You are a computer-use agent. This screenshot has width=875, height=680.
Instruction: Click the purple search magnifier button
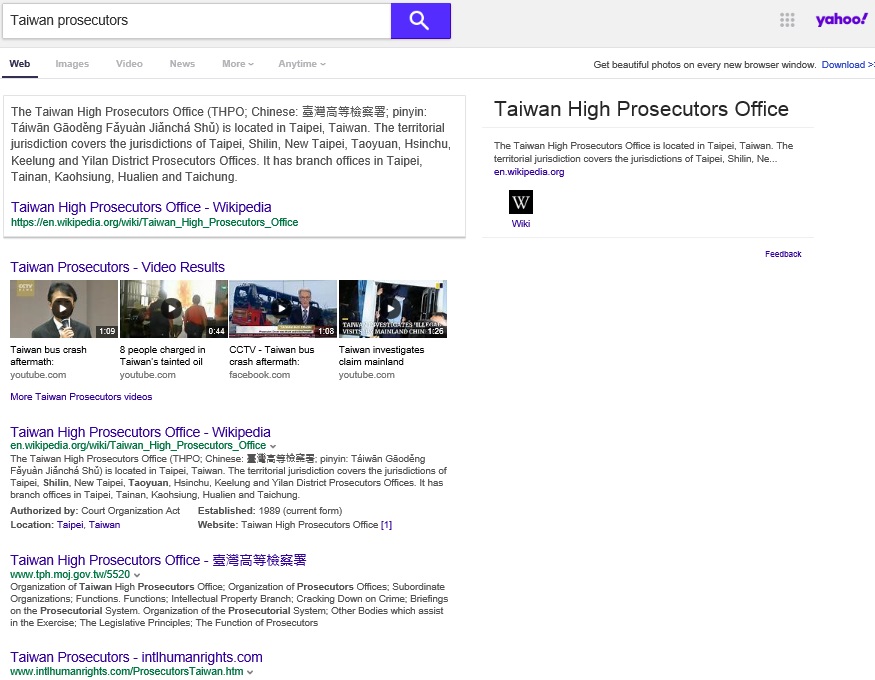tap(420, 21)
